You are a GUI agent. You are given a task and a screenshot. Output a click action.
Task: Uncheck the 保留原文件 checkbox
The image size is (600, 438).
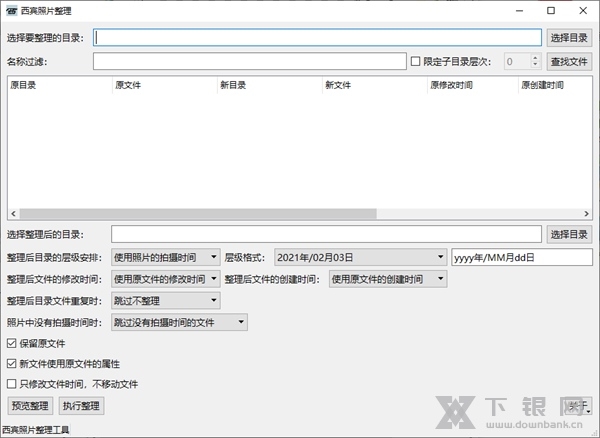11,343
